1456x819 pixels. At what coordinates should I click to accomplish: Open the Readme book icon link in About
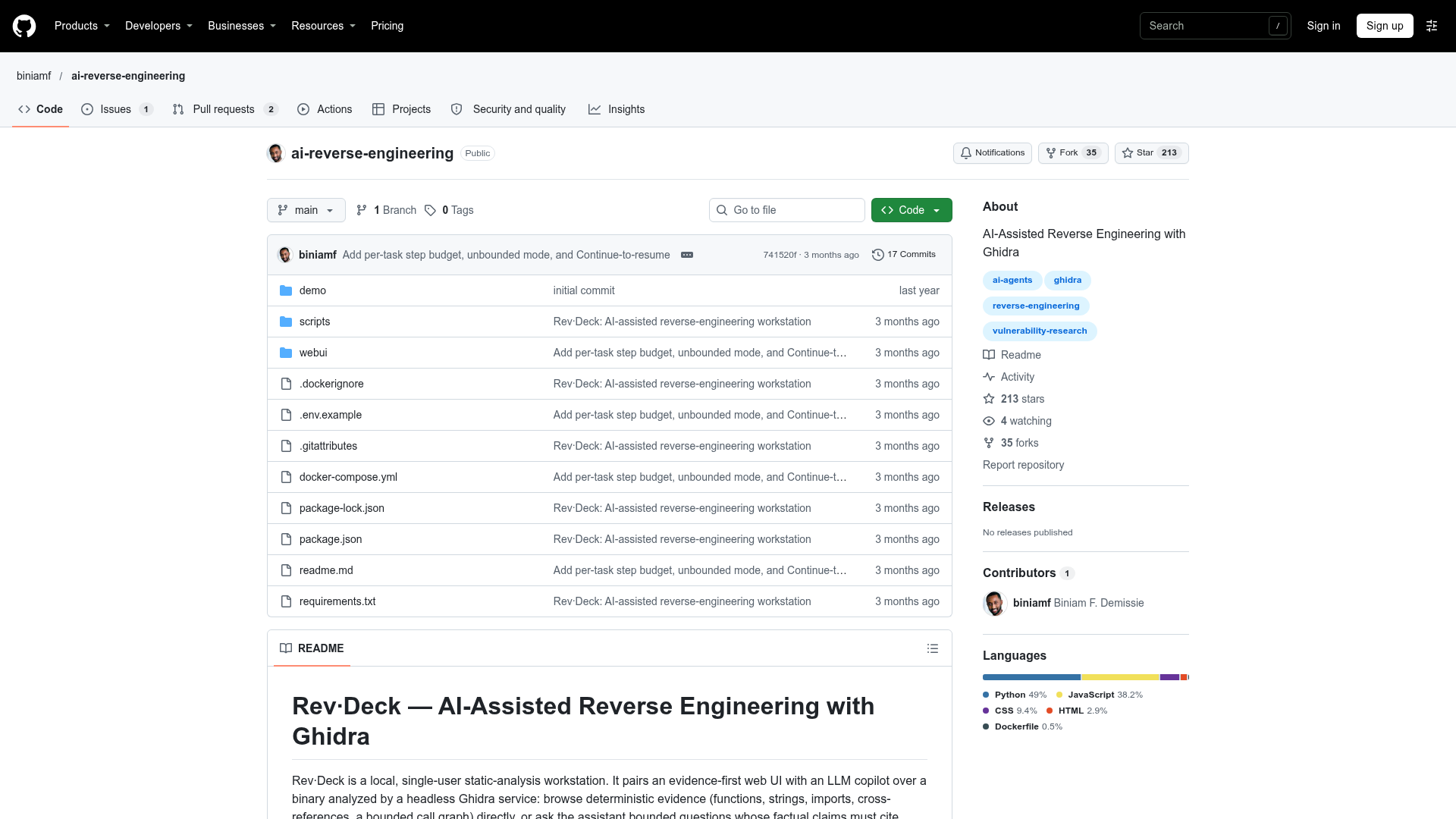[1012, 355]
